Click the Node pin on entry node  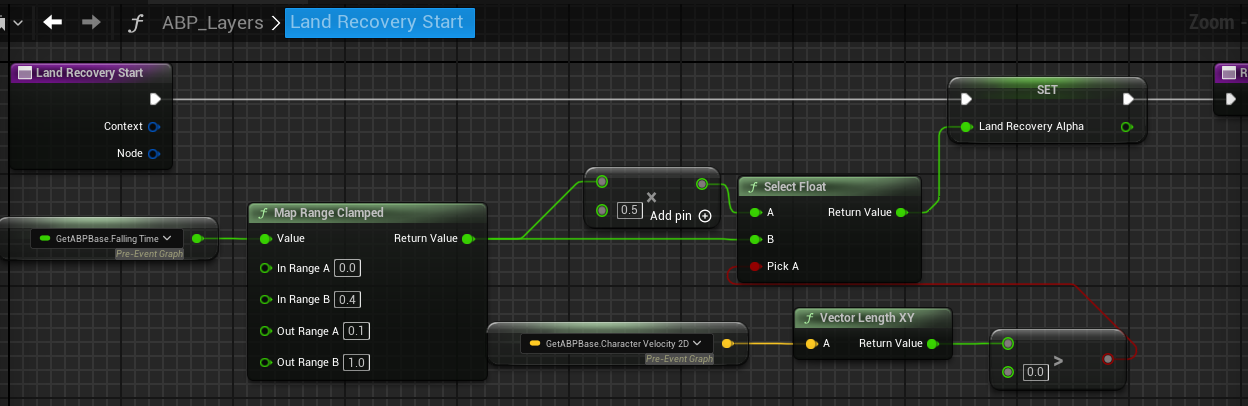tap(154, 154)
